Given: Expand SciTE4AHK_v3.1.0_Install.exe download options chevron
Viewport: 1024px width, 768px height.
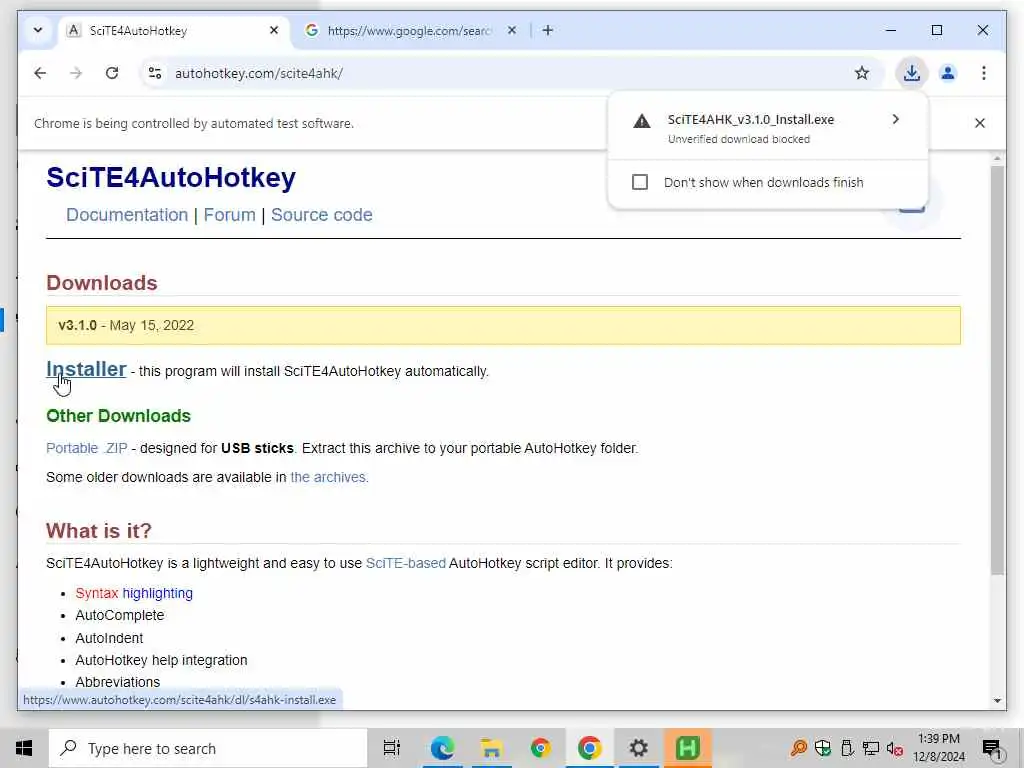Looking at the screenshot, I should click(895, 119).
